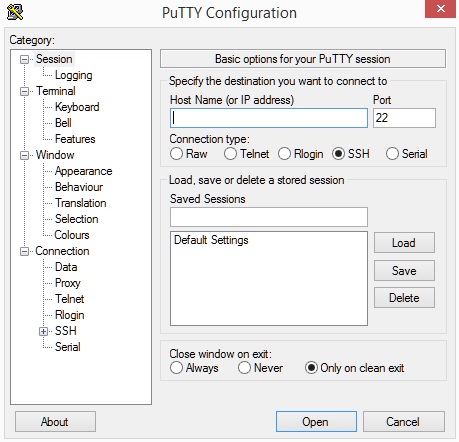Load the selected saved session
The width and height of the screenshot is (459, 442).
tap(404, 243)
